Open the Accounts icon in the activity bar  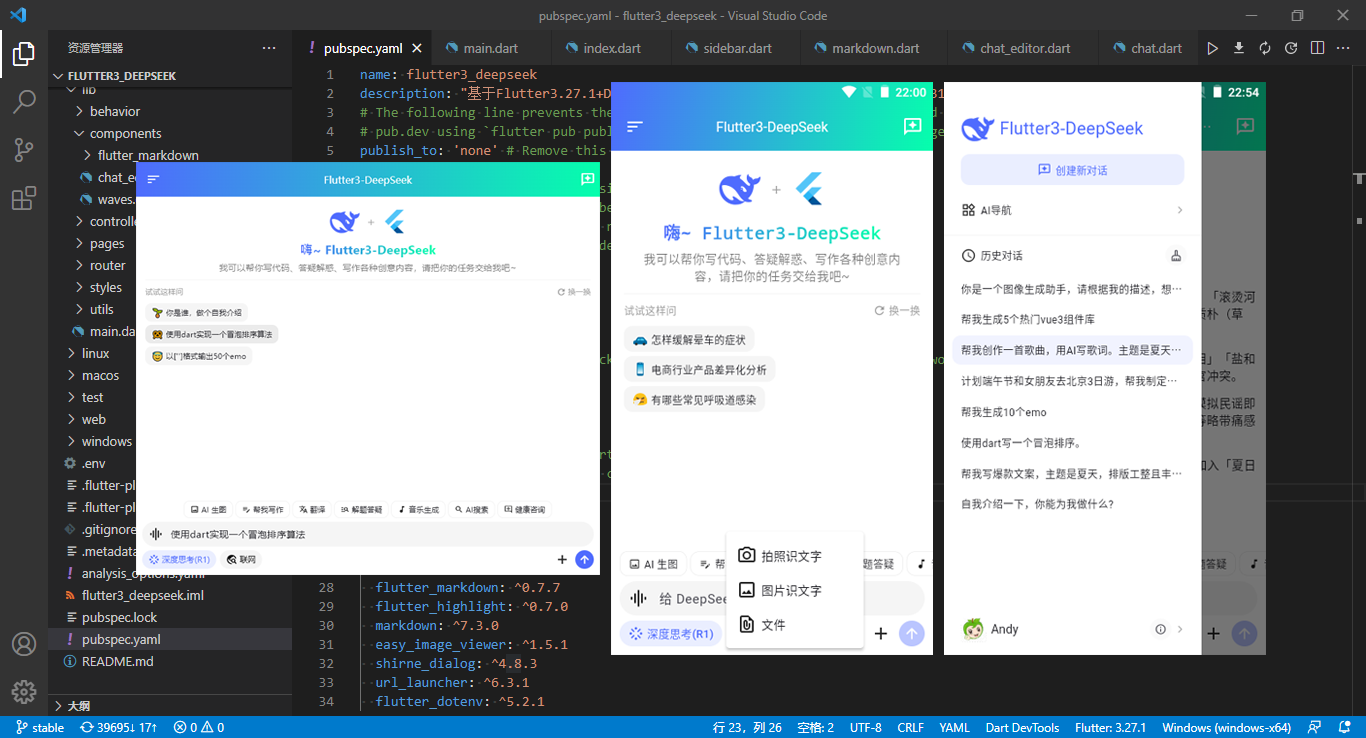[24, 644]
